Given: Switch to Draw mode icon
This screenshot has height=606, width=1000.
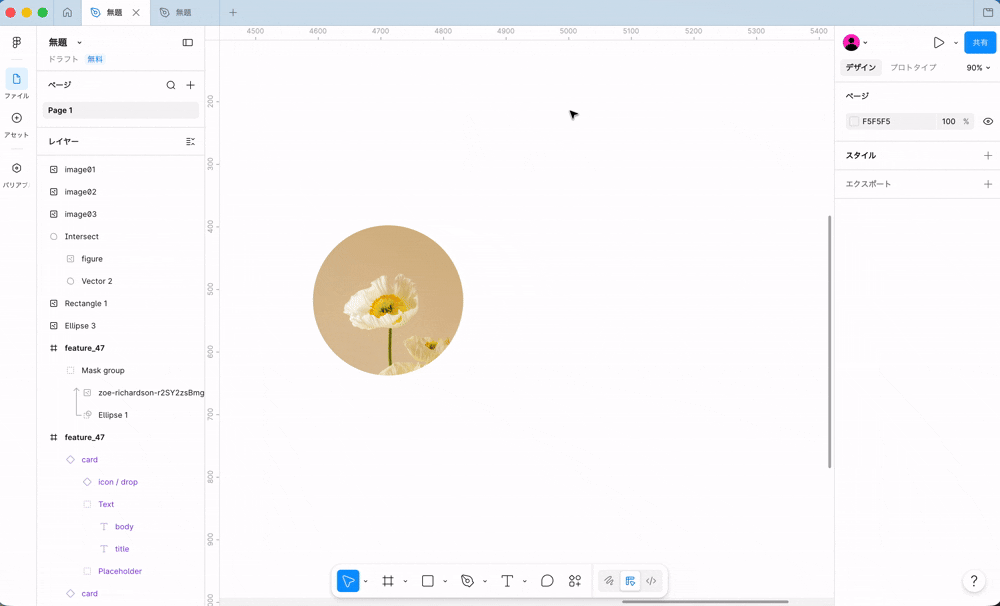Looking at the screenshot, I should tap(609, 580).
